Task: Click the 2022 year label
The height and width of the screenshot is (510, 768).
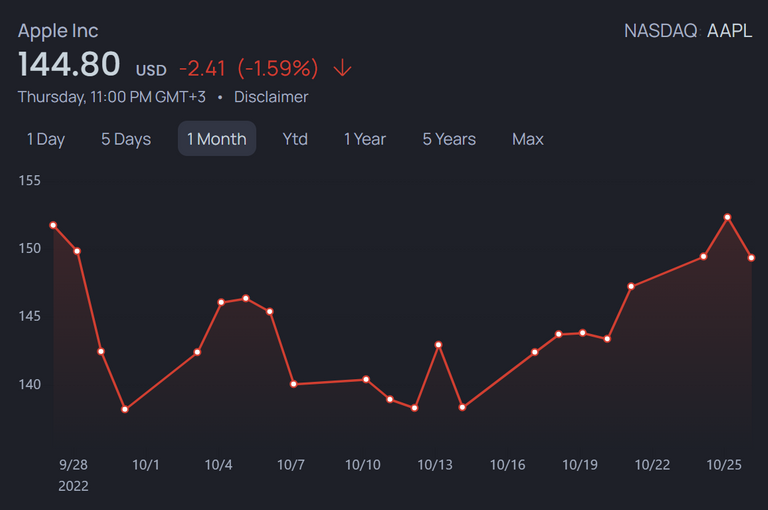Action: click(73, 486)
